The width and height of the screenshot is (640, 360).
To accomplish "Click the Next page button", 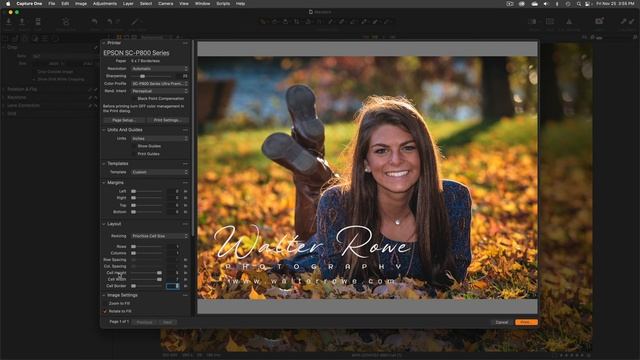I will (x=167, y=322).
